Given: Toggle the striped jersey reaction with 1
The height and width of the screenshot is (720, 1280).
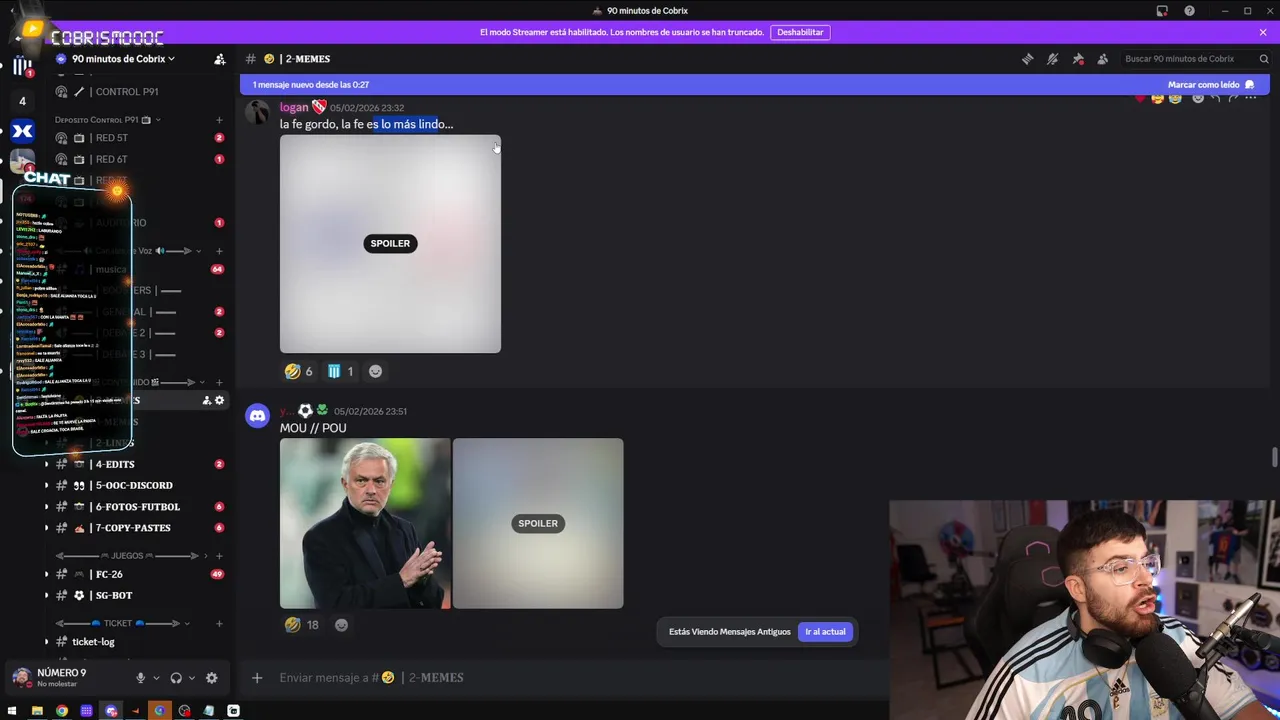Looking at the screenshot, I should coord(340,371).
